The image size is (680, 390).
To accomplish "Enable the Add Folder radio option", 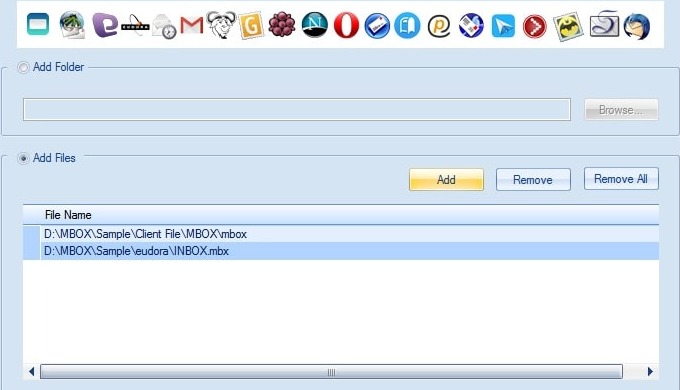I will click(x=23, y=67).
